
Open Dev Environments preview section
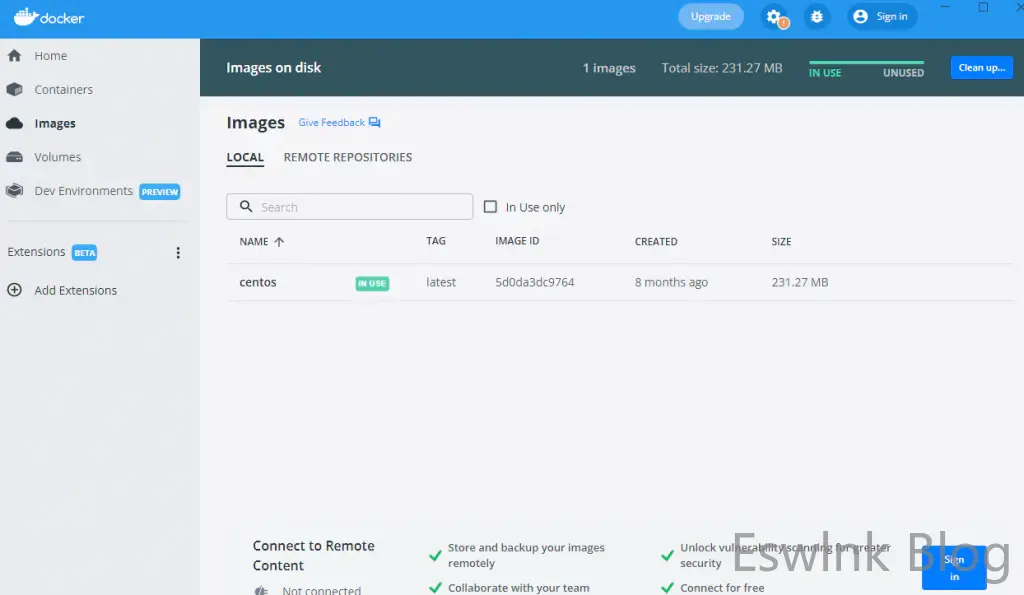[x=83, y=191]
